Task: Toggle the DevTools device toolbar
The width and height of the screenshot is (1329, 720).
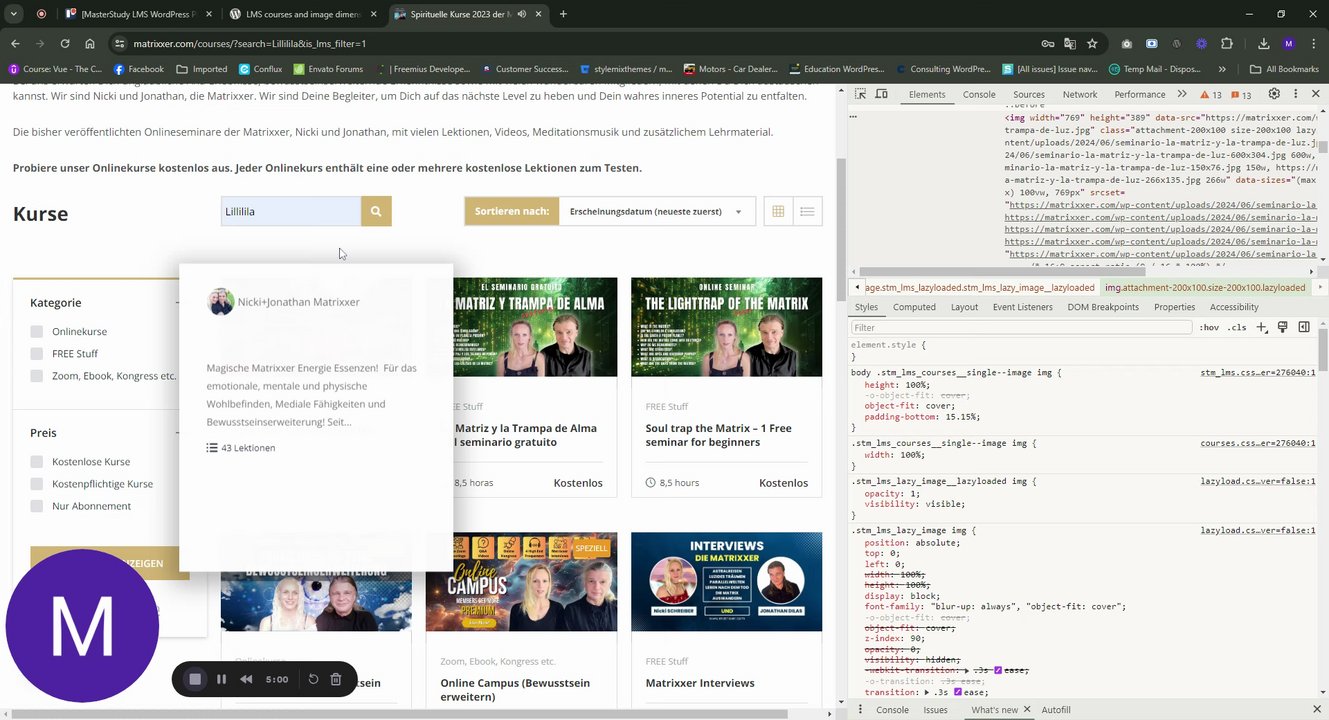Action: coord(882,94)
